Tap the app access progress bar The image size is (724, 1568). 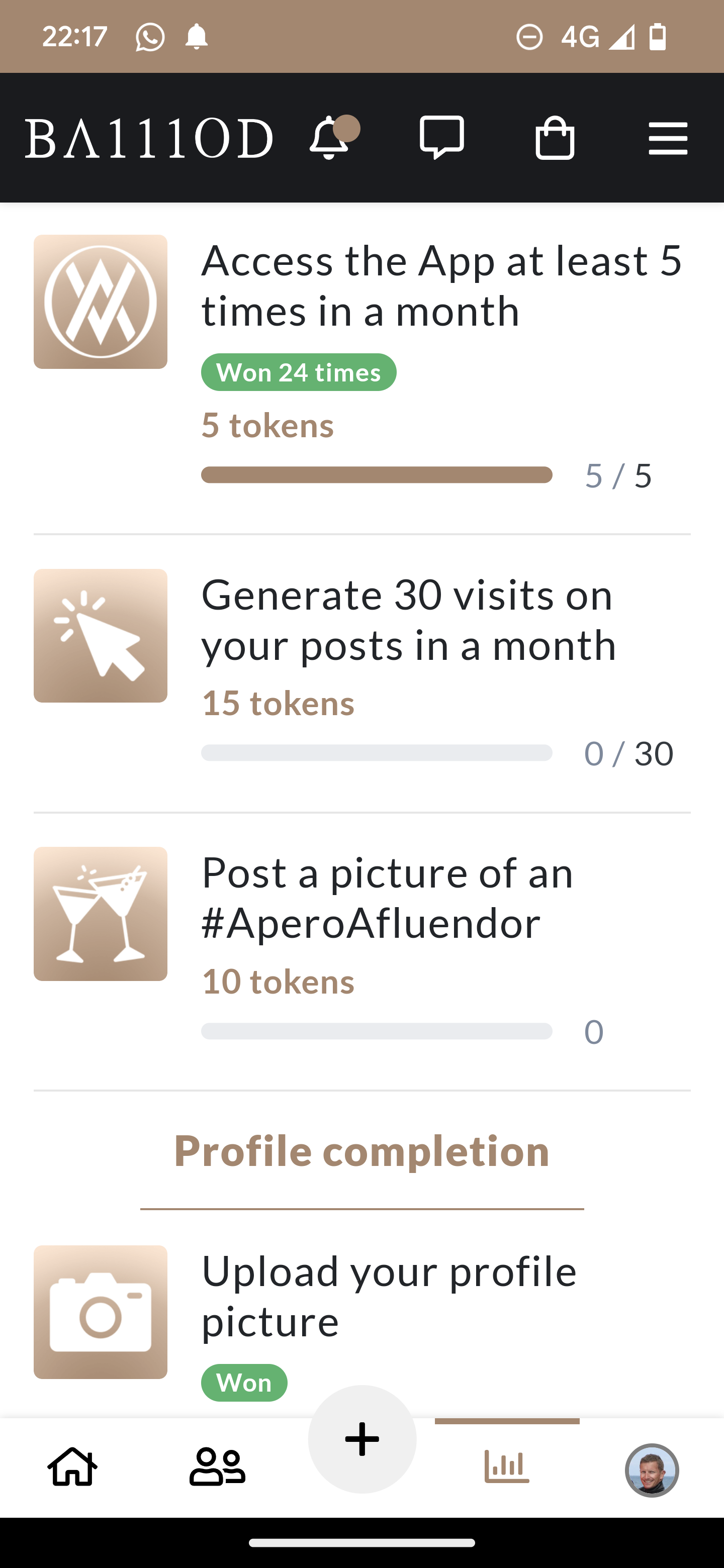coord(376,475)
